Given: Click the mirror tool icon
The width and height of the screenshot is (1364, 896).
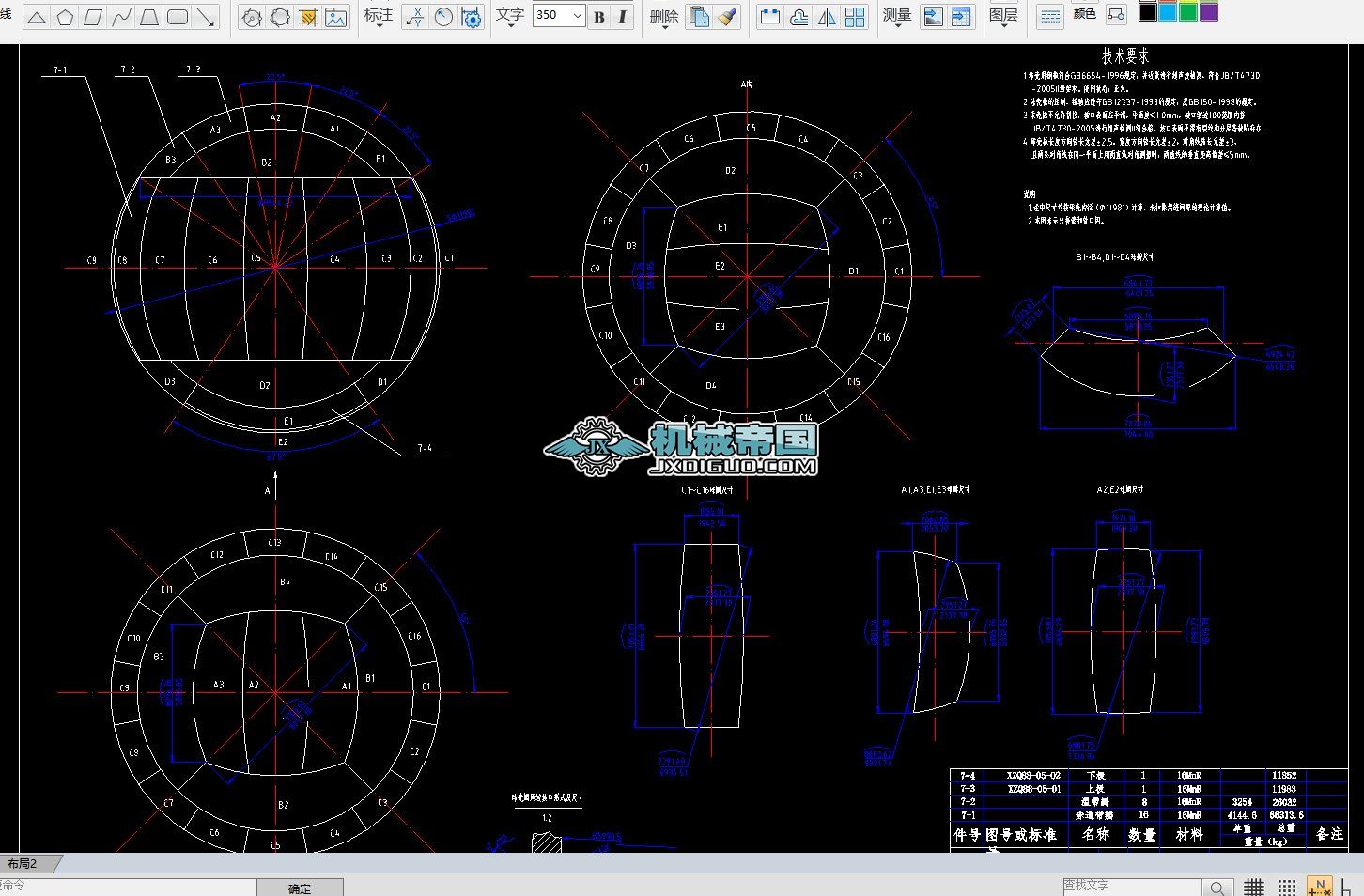Looking at the screenshot, I should (x=827, y=17).
